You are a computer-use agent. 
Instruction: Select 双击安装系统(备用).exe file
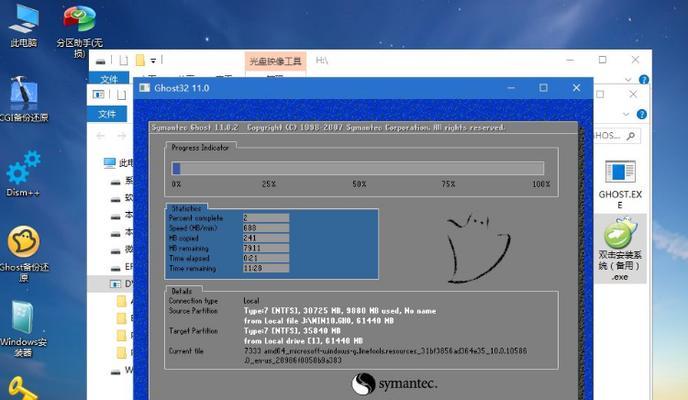click(x=620, y=248)
